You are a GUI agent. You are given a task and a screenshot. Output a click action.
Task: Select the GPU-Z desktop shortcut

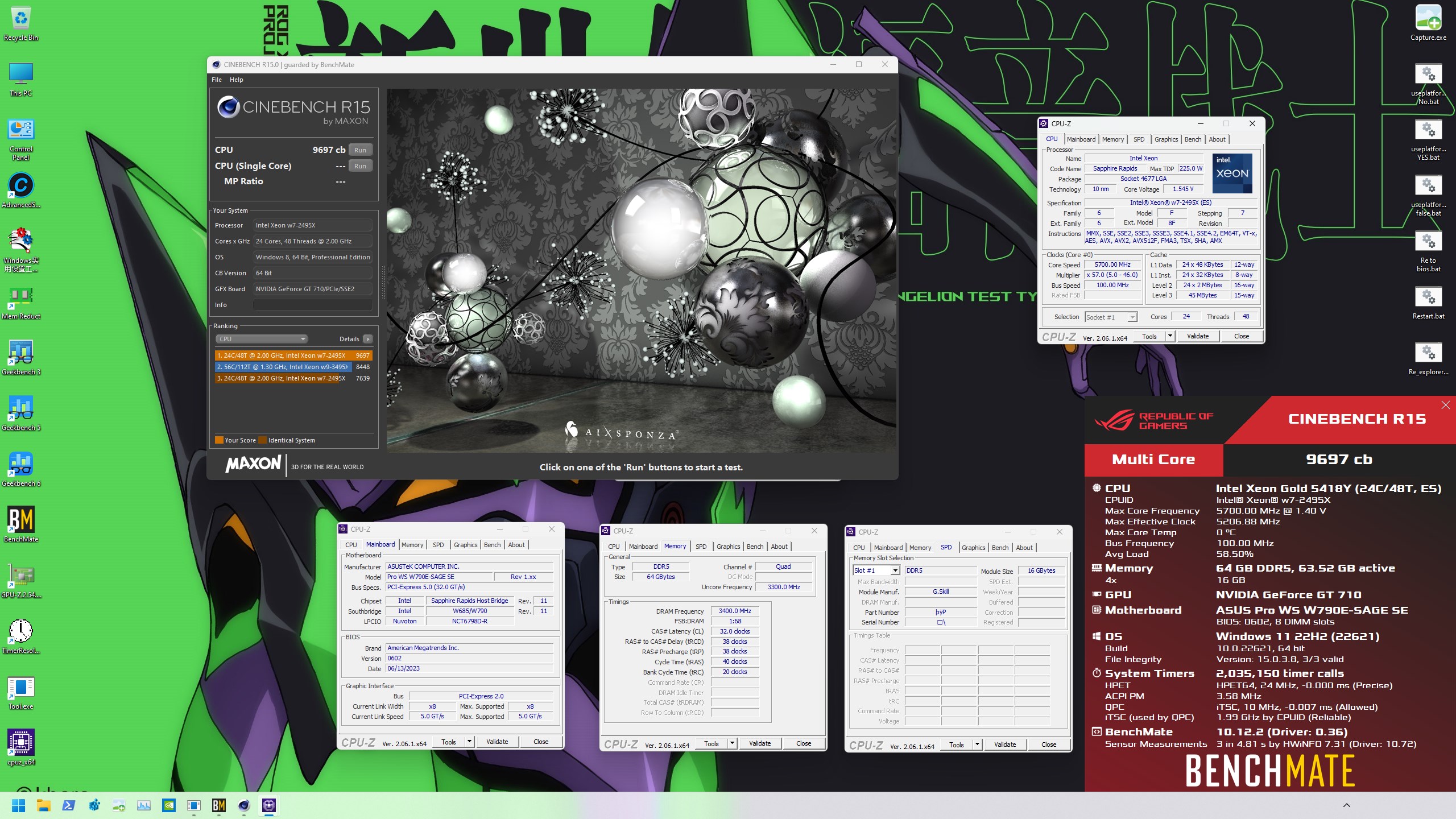tap(21, 580)
